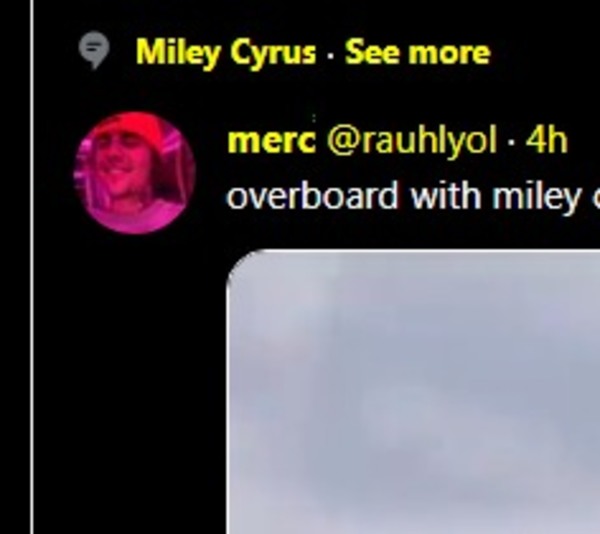
Task: Enlarge the cloudy gray media preview
Action: click(413, 392)
